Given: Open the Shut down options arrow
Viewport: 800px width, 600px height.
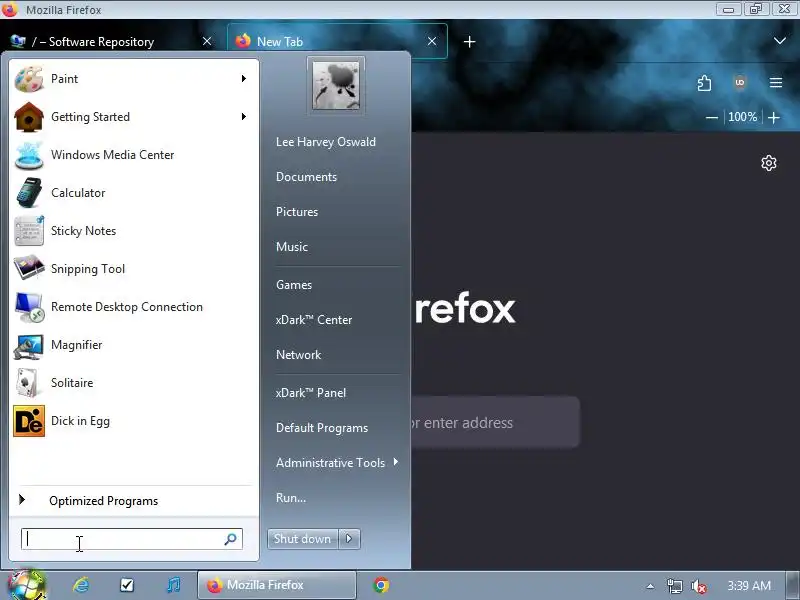Looking at the screenshot, I should tap(349, 539).
